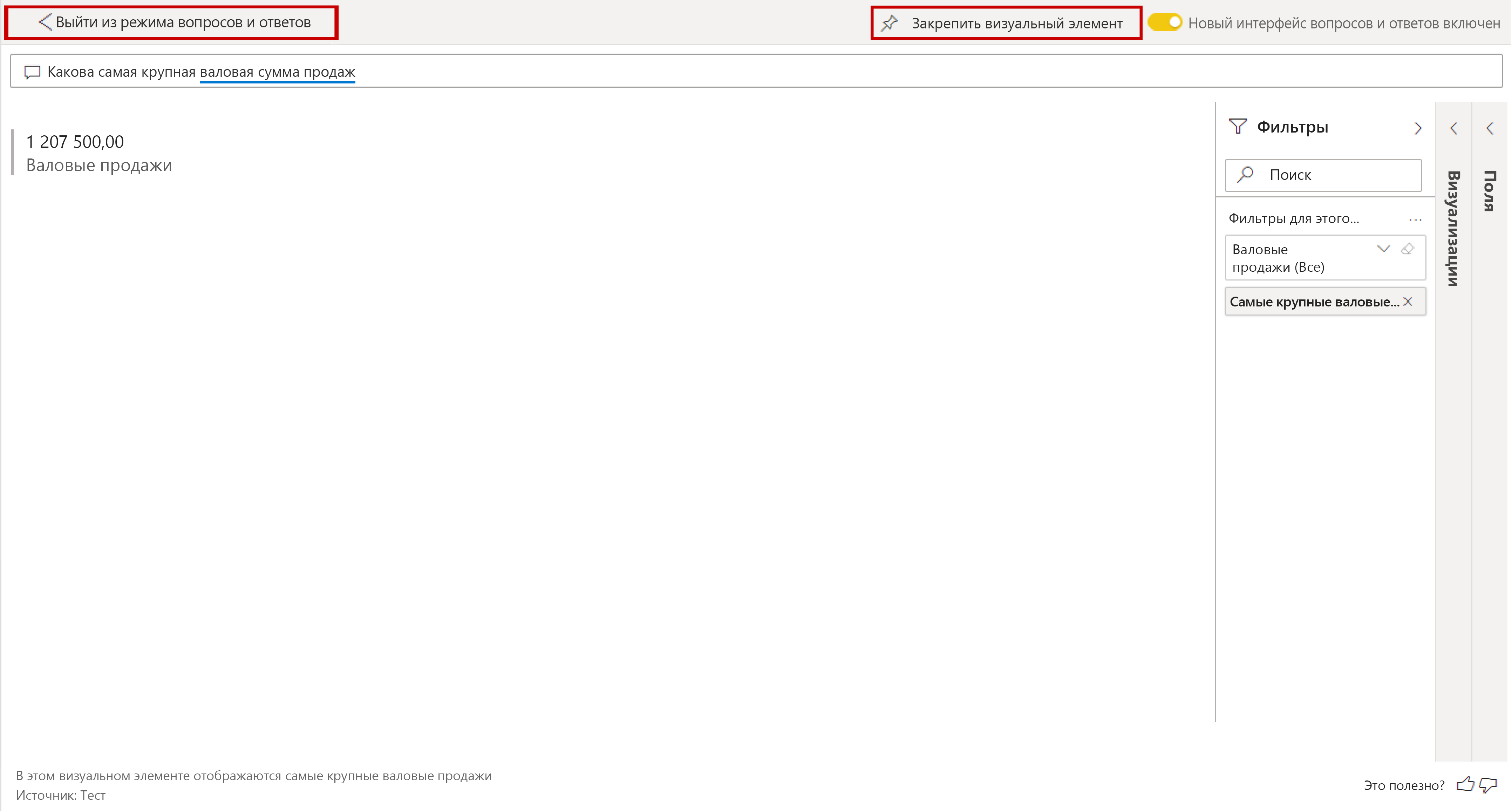Click the Валовые продажи card label
Image resolution: width=1512 pixels, height=811 pixels.
pos(99,165)
